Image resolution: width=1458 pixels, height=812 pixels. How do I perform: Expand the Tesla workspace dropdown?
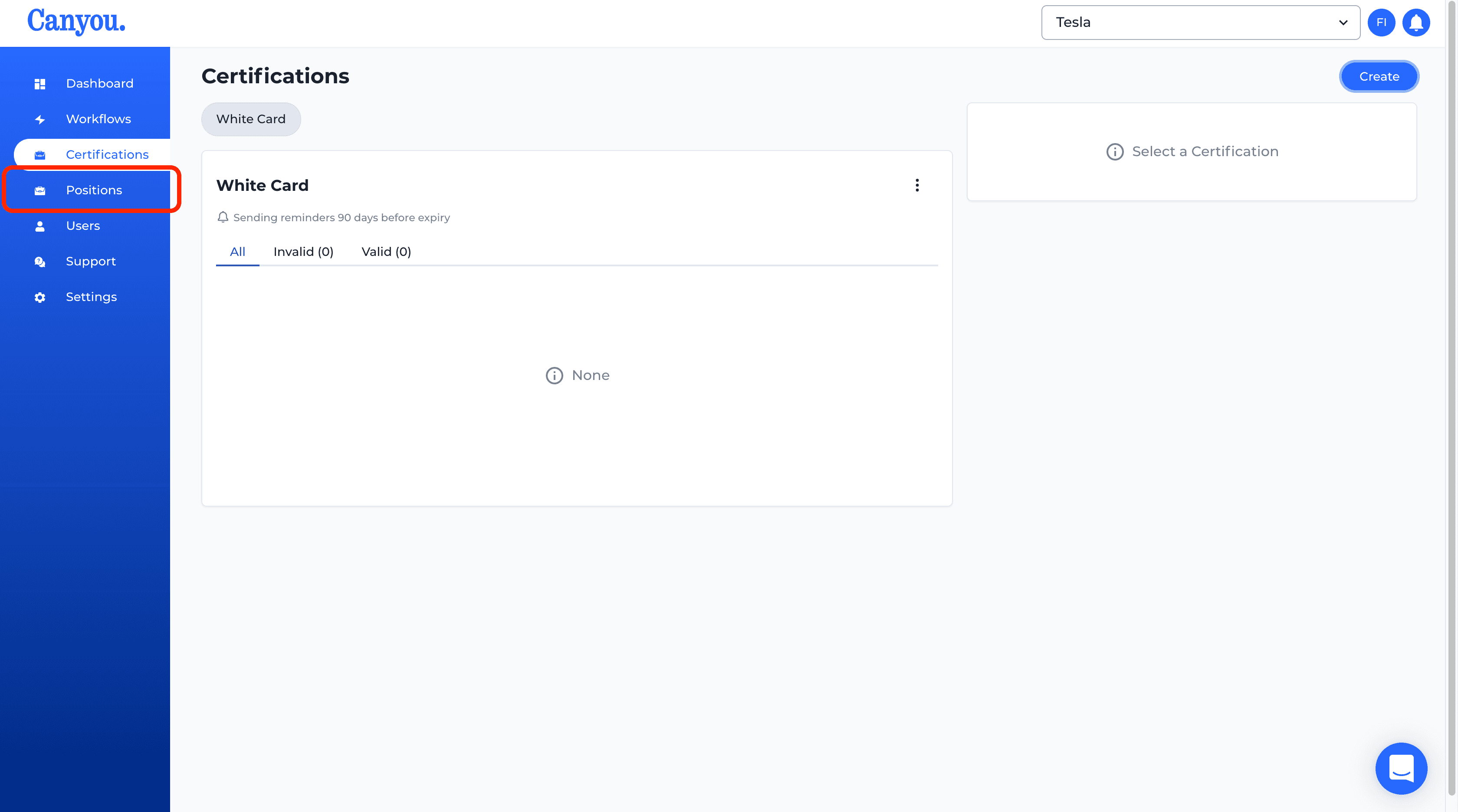click(1201, 23)
